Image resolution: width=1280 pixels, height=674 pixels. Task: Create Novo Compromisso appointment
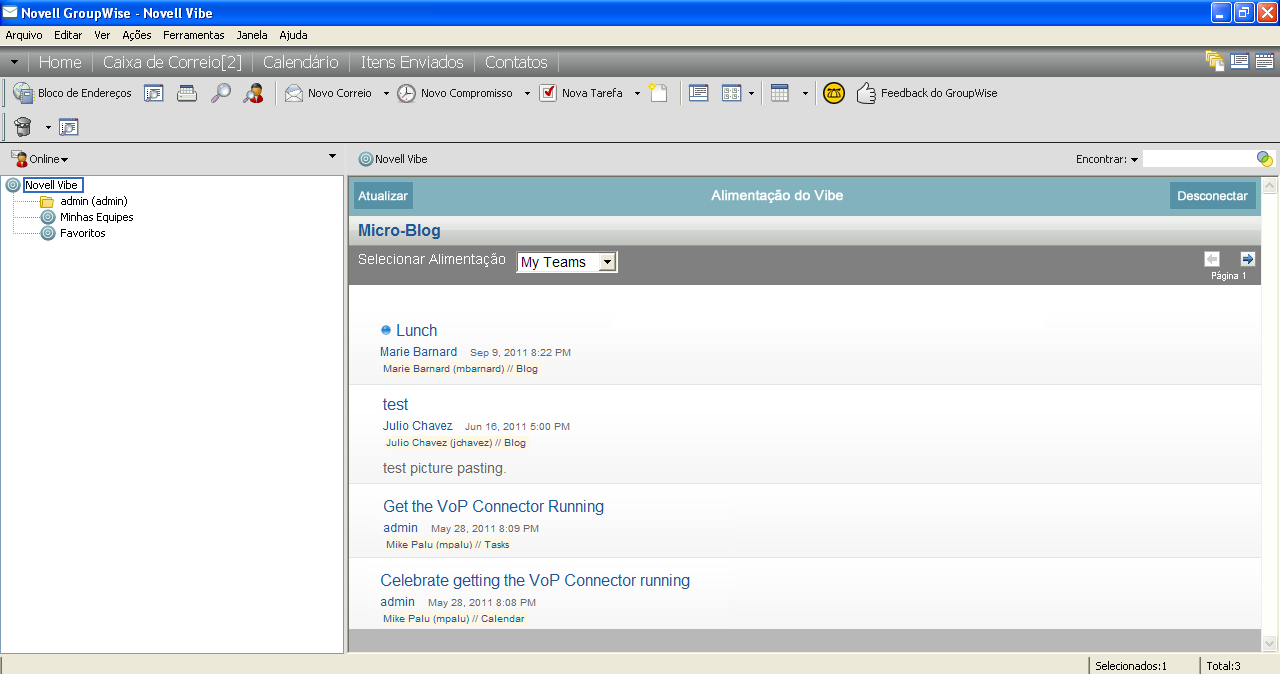455,93
